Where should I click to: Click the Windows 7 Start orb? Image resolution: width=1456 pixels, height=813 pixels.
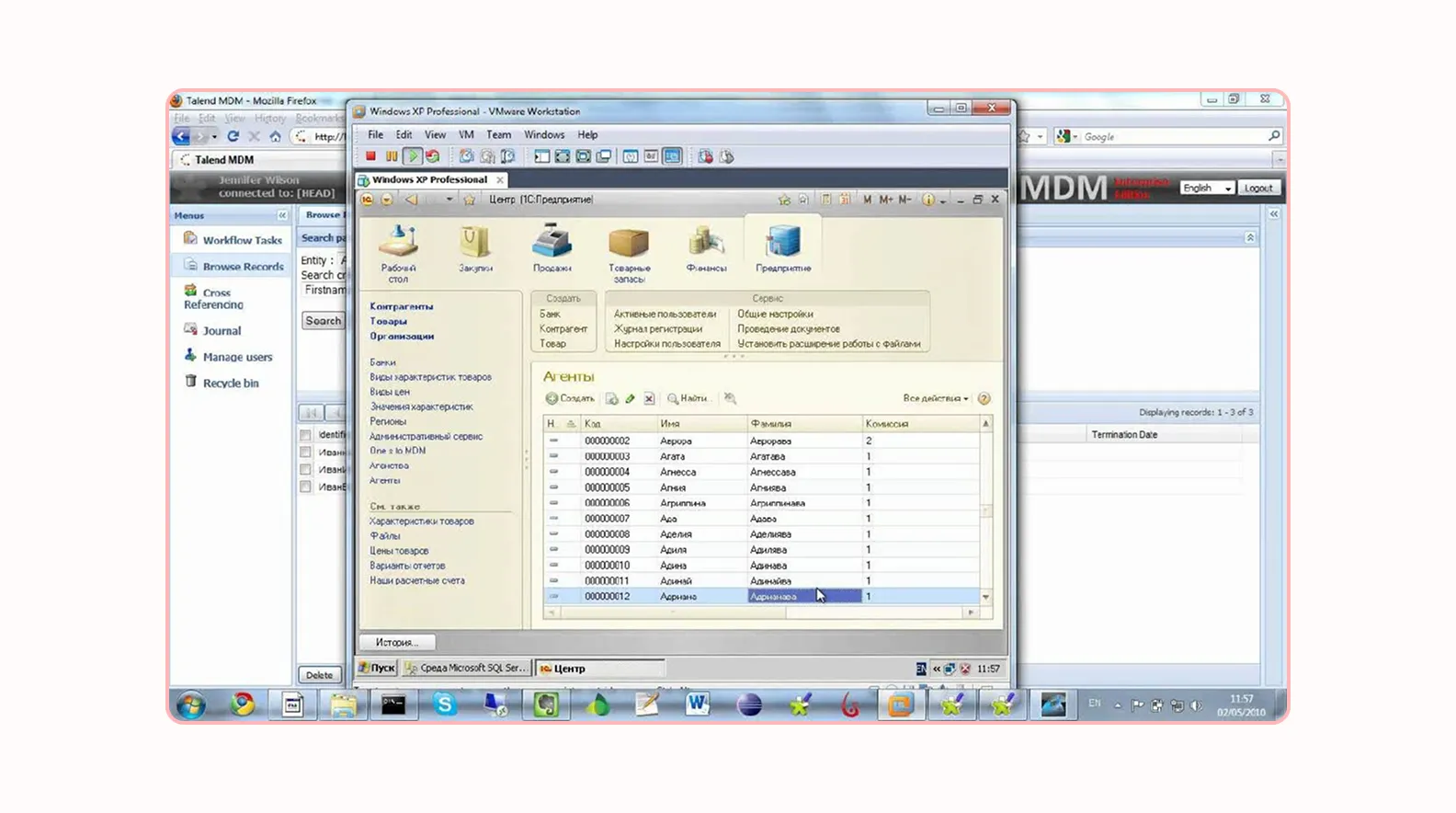point(191,705)
